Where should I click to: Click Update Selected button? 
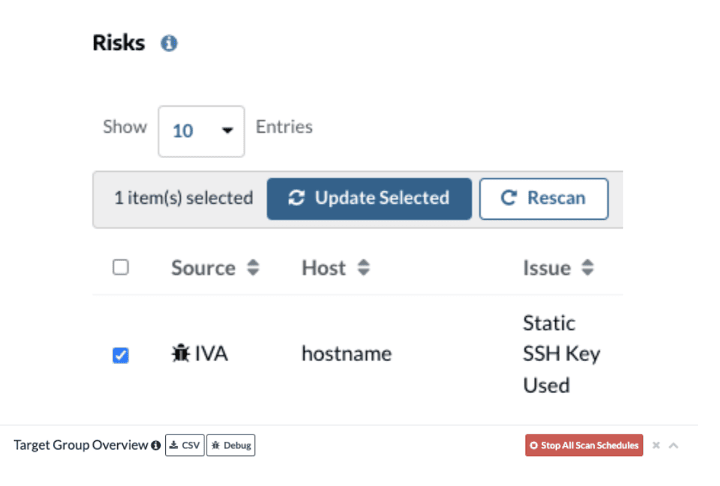tap(369, 198)
